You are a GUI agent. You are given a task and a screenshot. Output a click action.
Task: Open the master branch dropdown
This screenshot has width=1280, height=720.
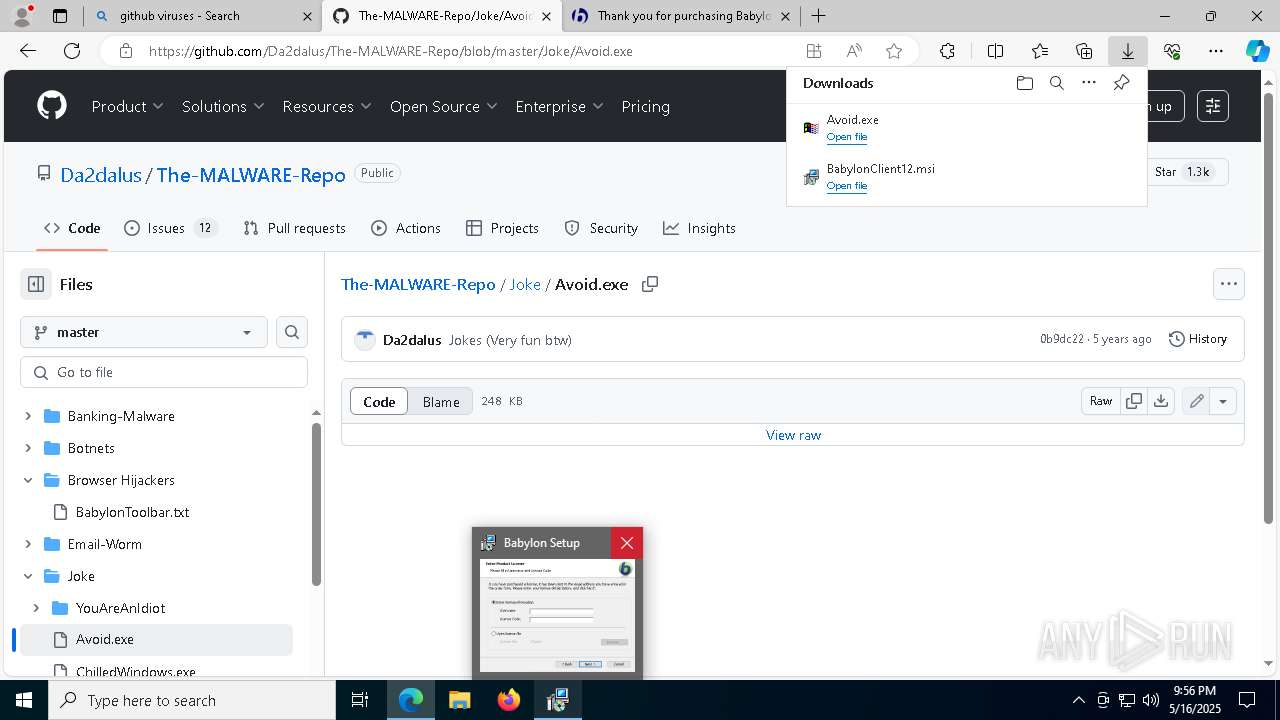(144, 332)
